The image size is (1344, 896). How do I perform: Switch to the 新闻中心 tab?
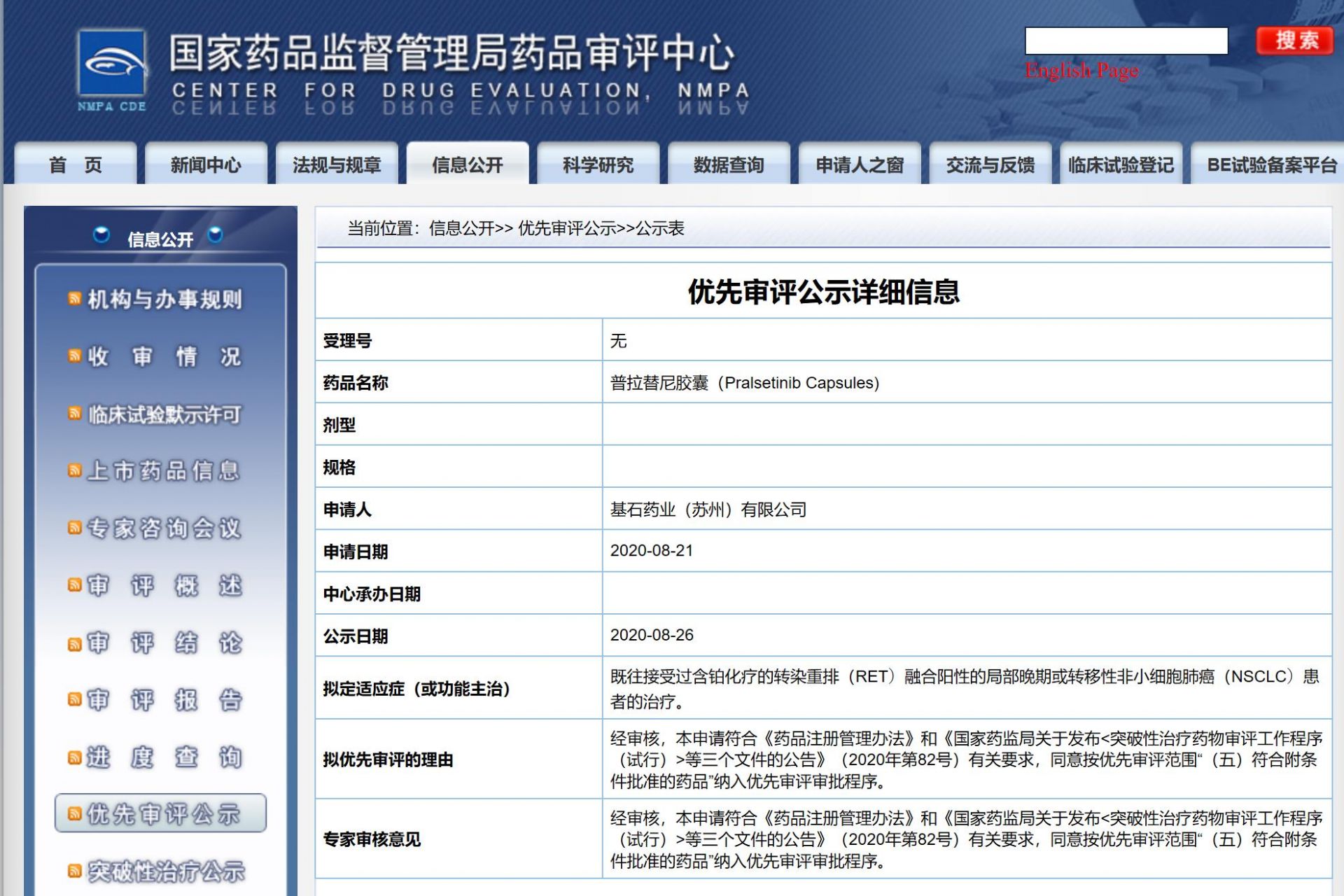(x=206, y=164)
